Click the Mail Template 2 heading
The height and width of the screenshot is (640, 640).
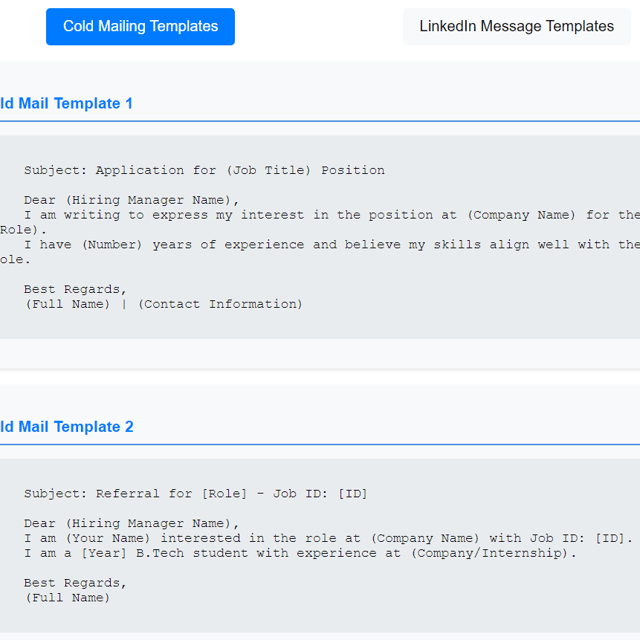pyautogui.click(x=67, y=427)
